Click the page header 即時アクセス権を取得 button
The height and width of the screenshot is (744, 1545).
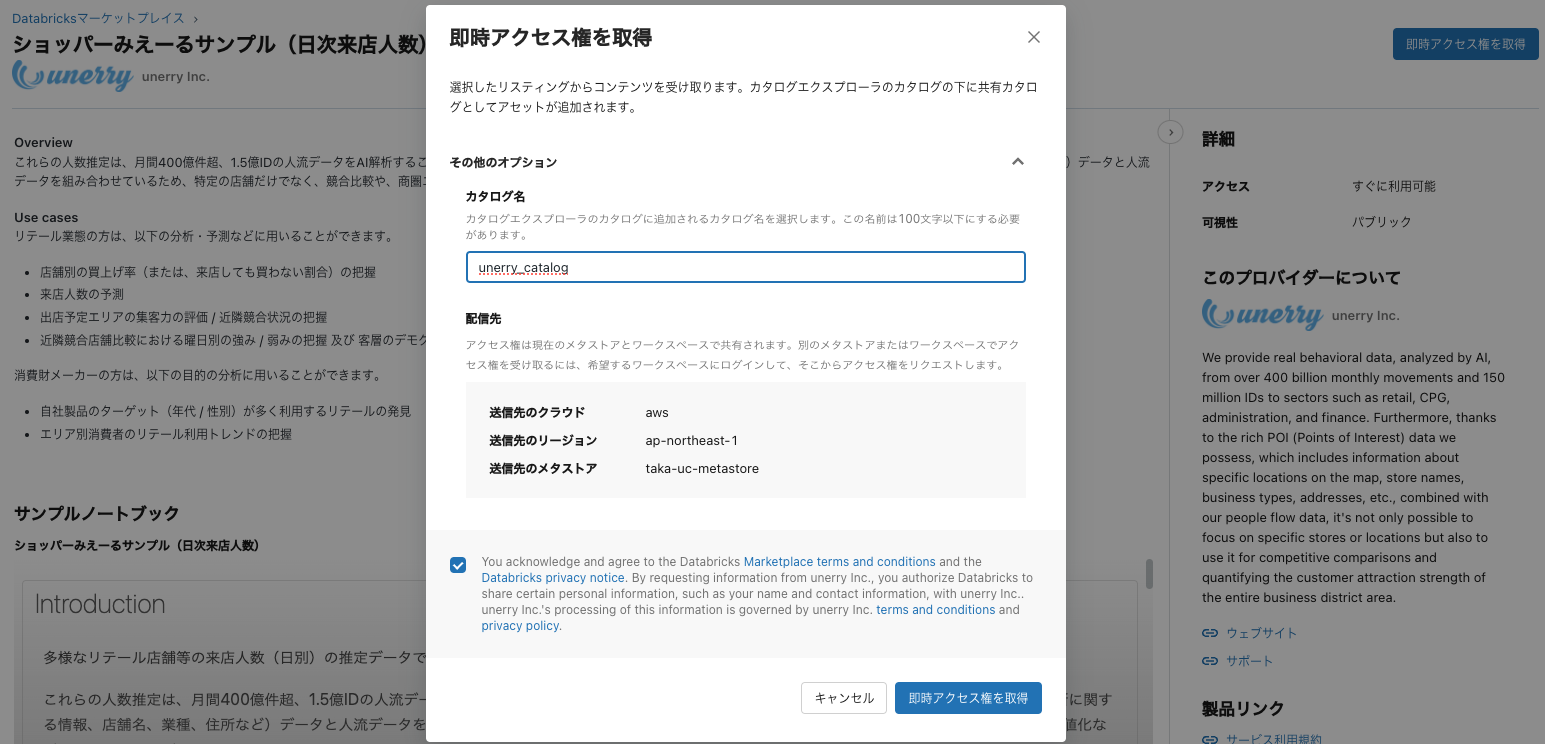1465,44
